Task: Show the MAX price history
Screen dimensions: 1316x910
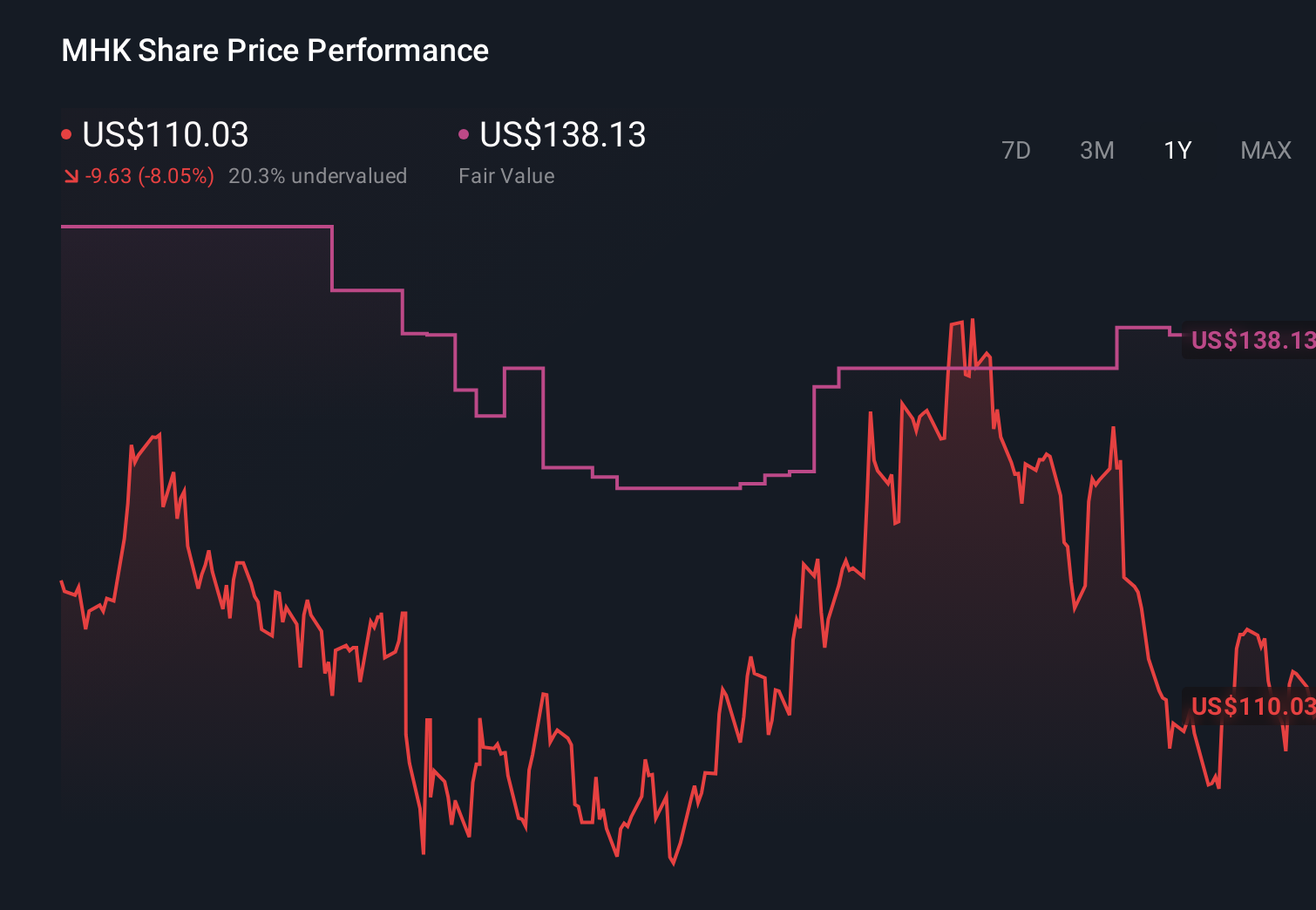Action: pos(1265,151)
